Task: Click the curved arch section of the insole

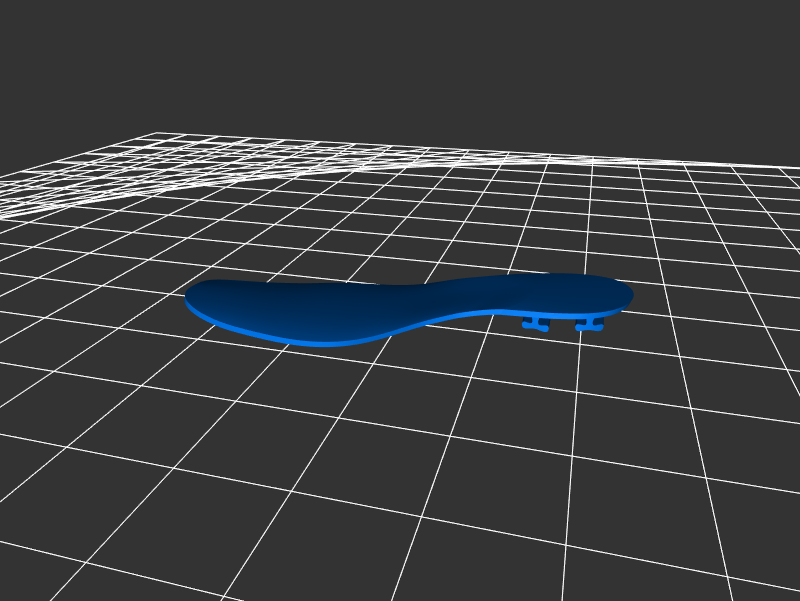Action: (440, 304)
